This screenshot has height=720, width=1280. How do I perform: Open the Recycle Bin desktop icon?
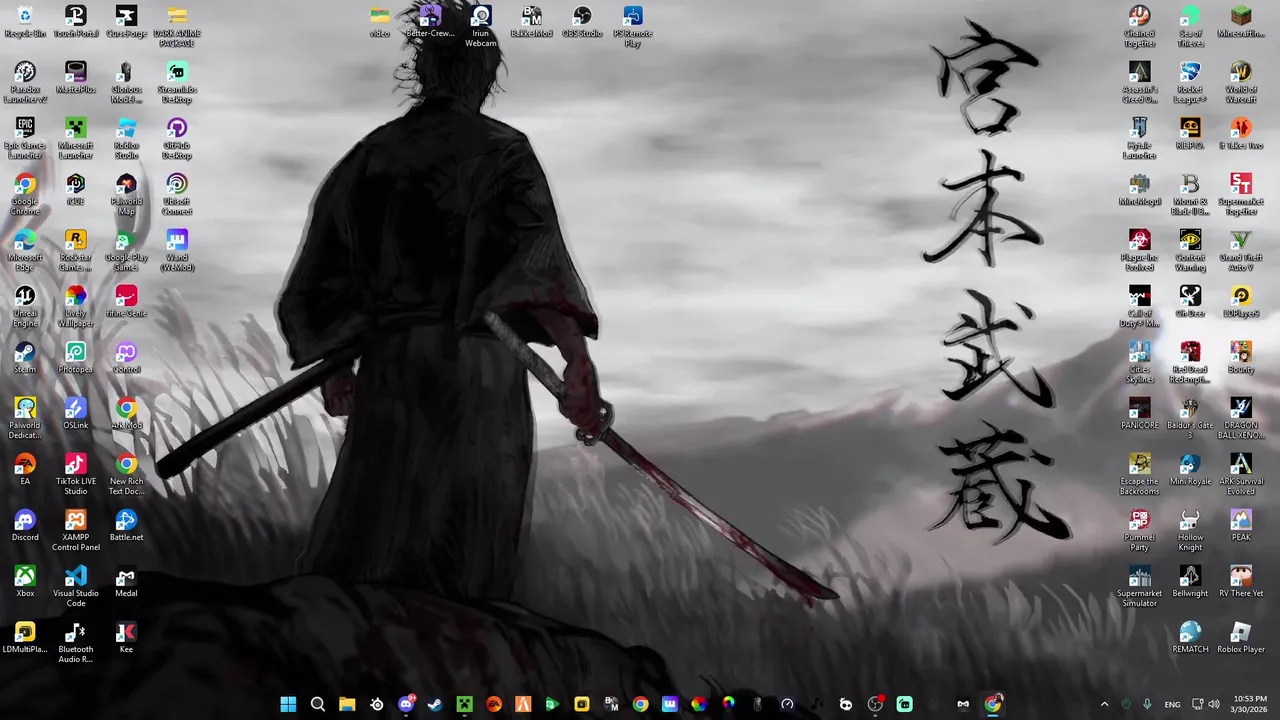(25, 22)
